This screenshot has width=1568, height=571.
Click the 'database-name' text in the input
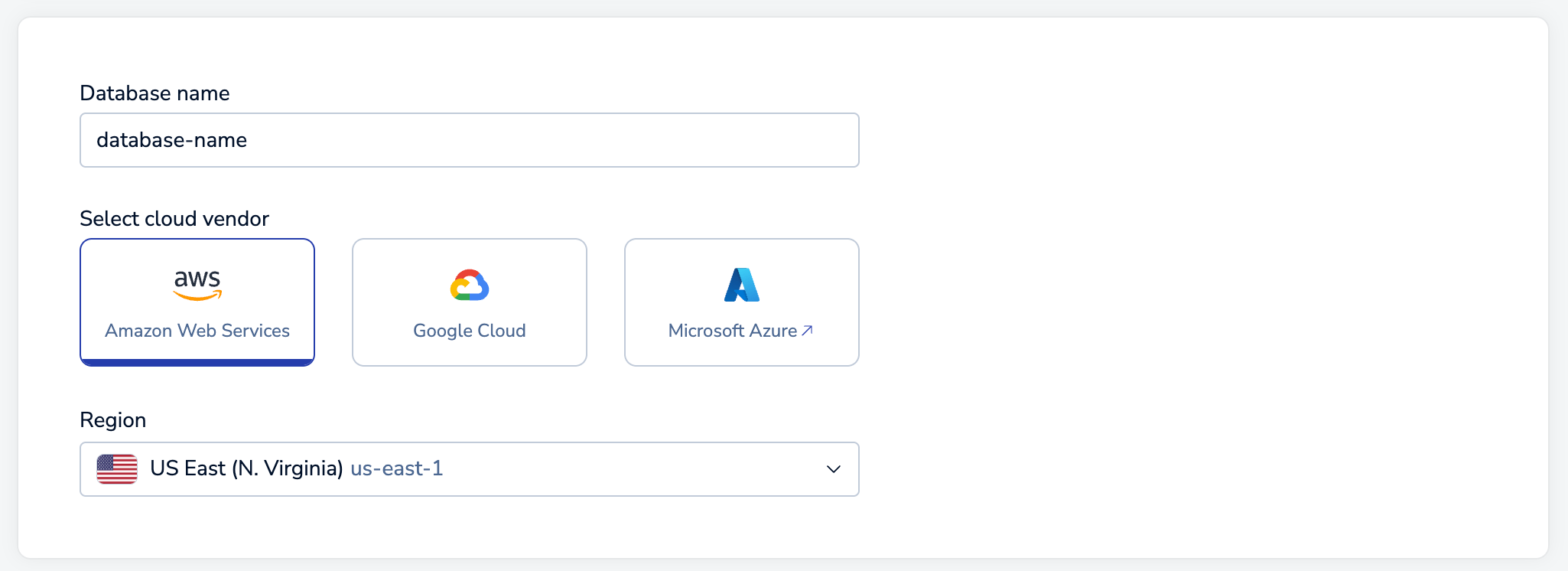click(172, 140)
